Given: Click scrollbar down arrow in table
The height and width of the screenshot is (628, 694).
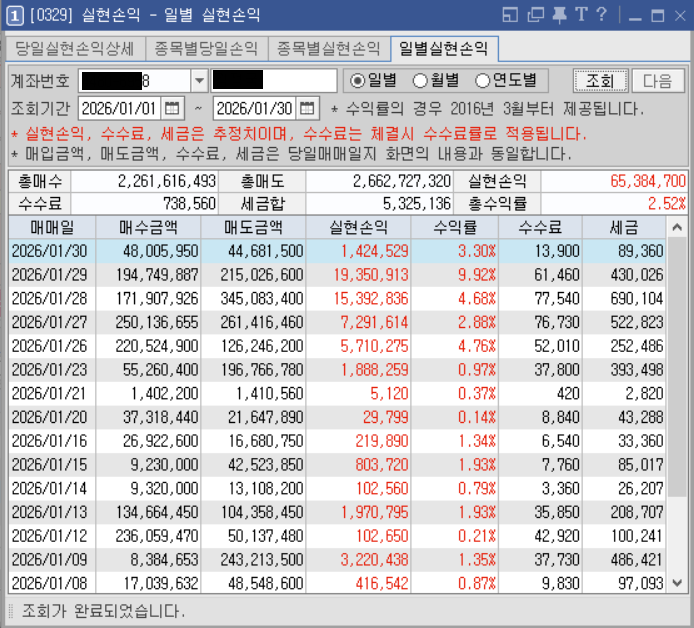Looking at the screenshot, I should point(676,583).
